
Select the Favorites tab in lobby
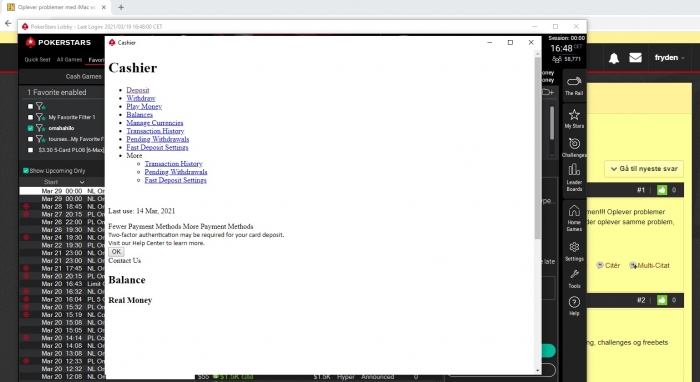pos(96,60)
